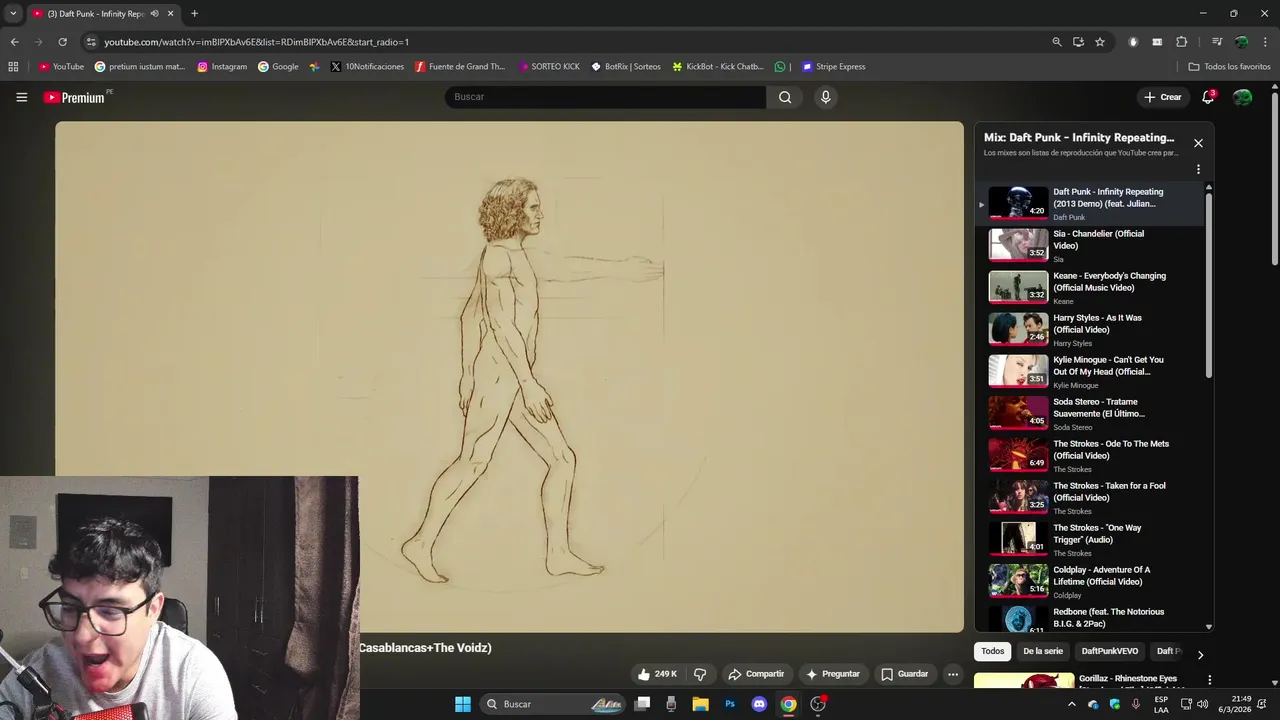
Task: Close the Mix playlist panel
Action: click(x=1198, y=143)
